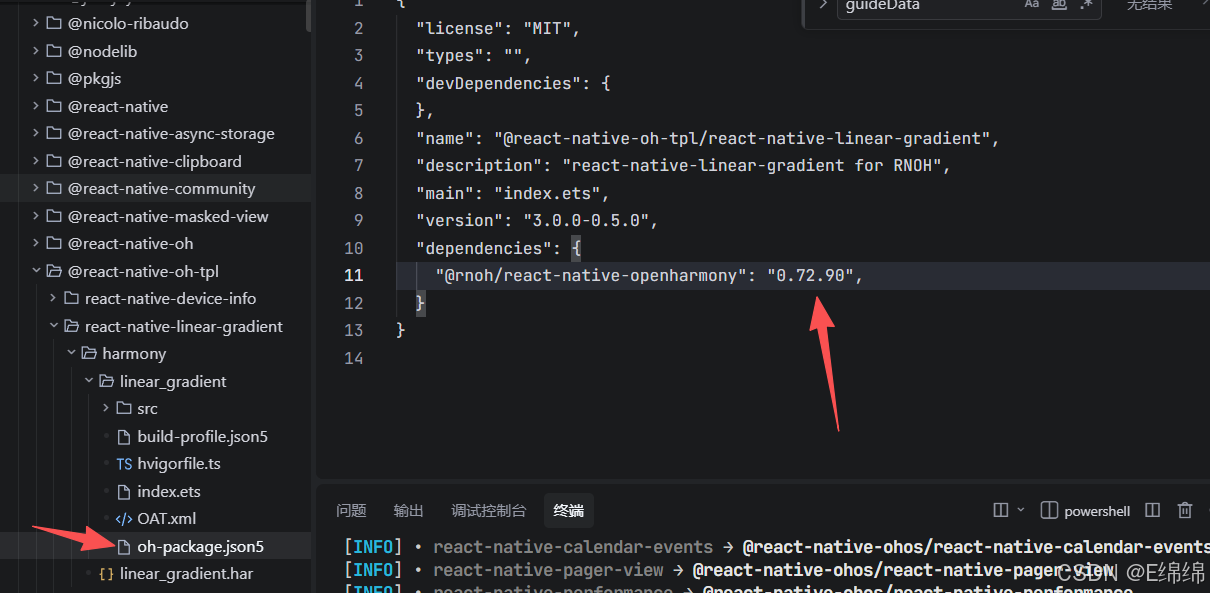Expand the @react-native folder chevron
The height and width of the screenshot is (593, 1210).
pos(36,106)
